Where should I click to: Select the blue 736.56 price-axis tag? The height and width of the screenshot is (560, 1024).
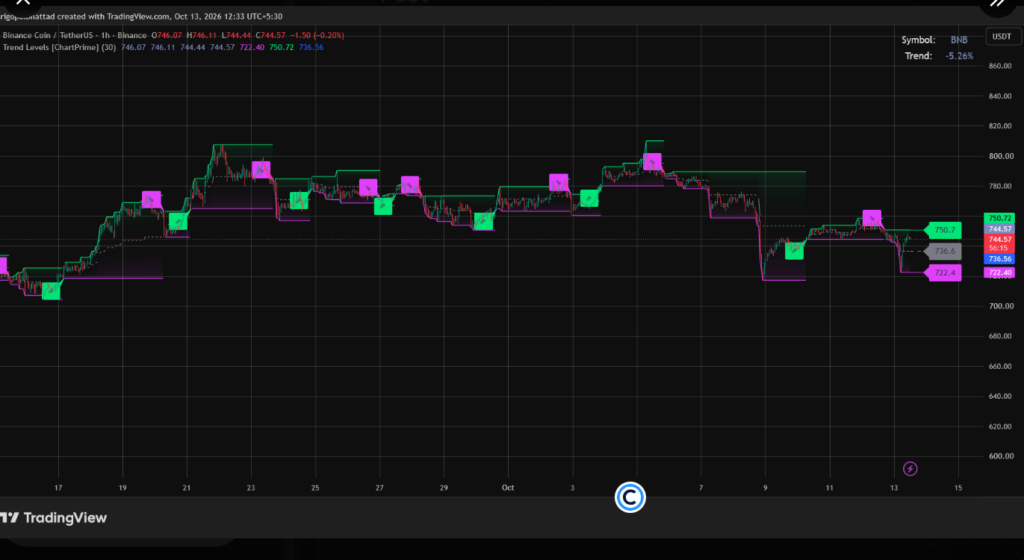click(999, 259)
